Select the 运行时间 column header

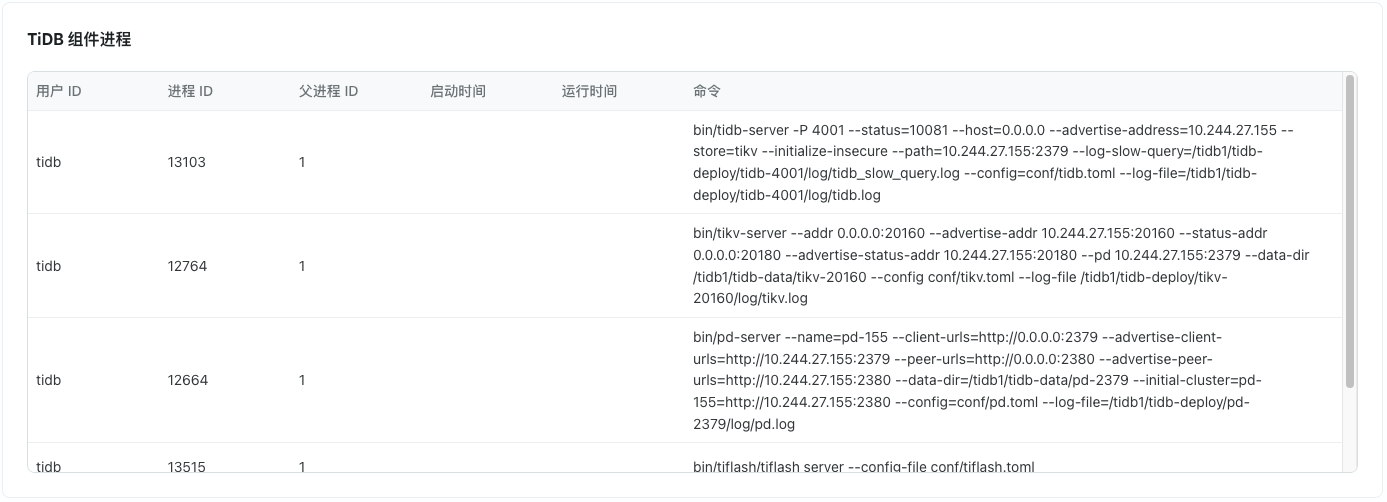(589, 91)
